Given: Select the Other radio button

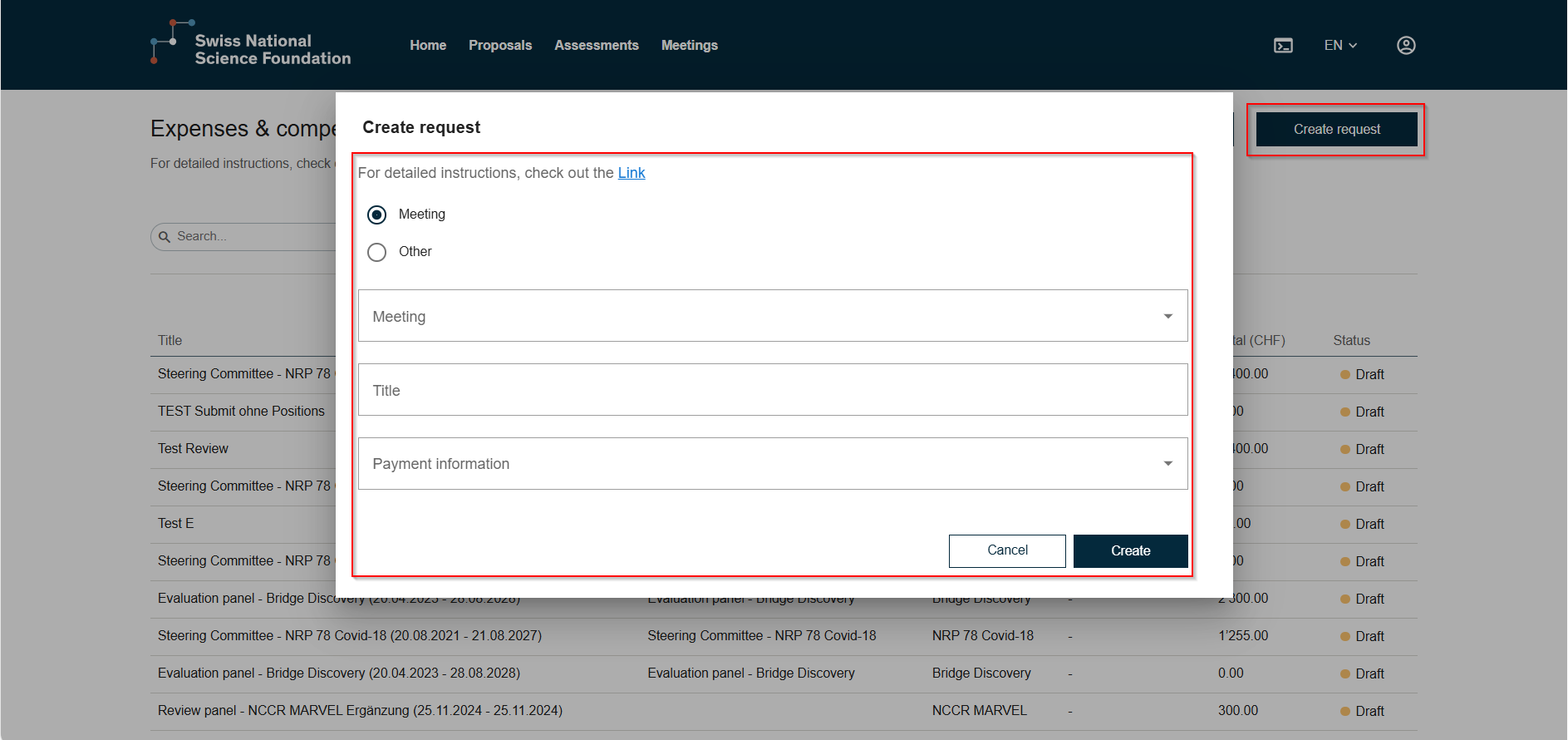Looking at the screenshot, I should [377, 252].
